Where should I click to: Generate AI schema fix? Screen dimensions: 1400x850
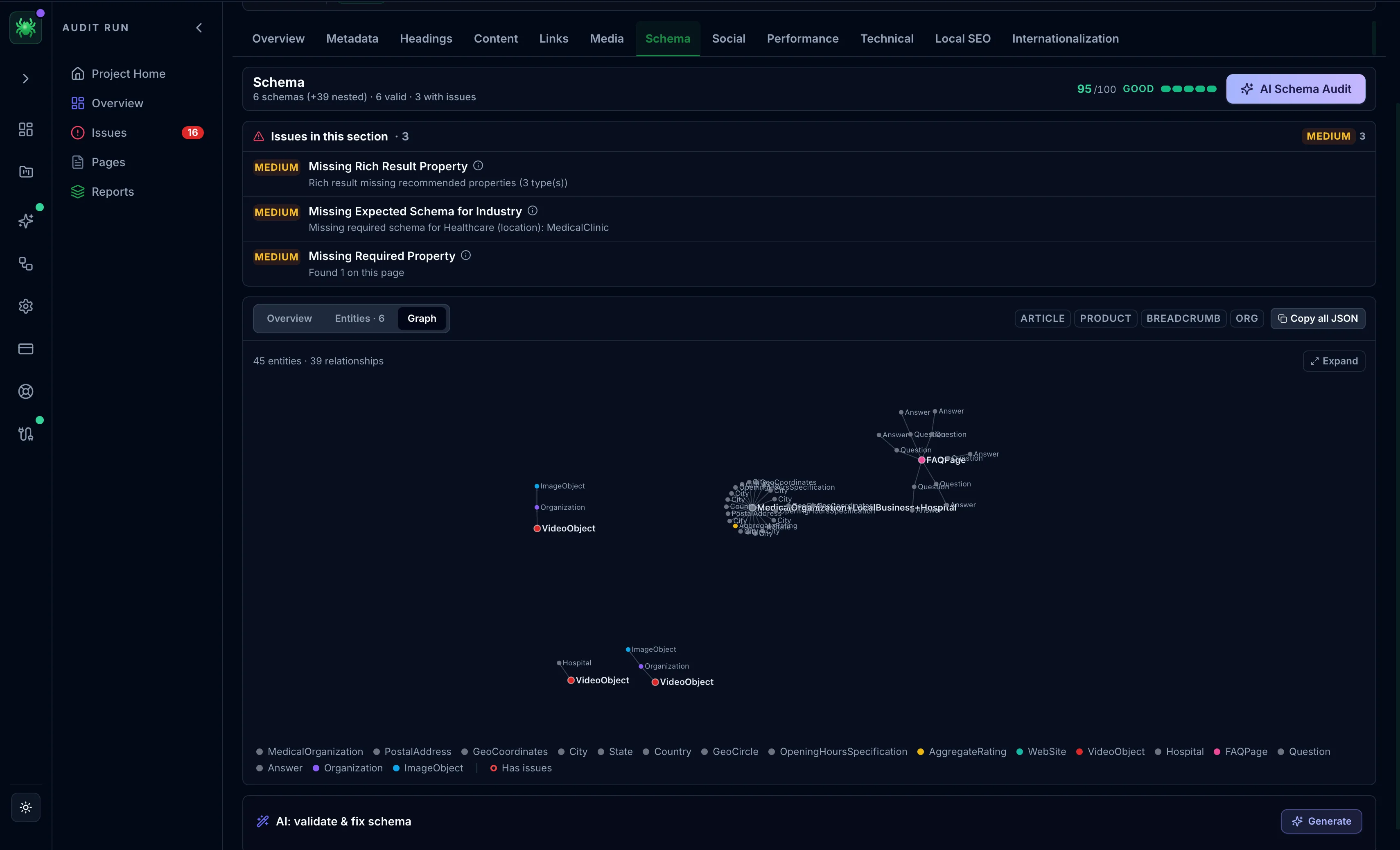(x=1321, y=821)
